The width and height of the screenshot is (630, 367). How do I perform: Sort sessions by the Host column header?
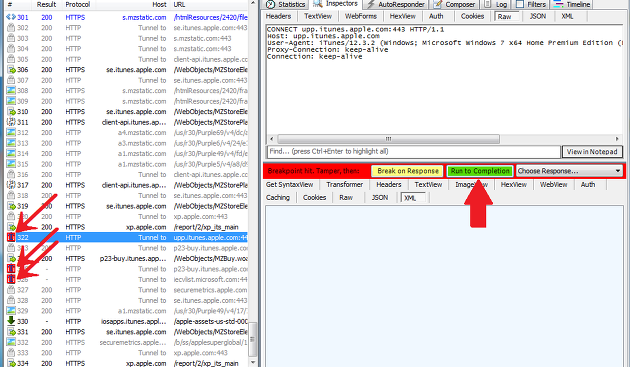click(x=159, y=4)
